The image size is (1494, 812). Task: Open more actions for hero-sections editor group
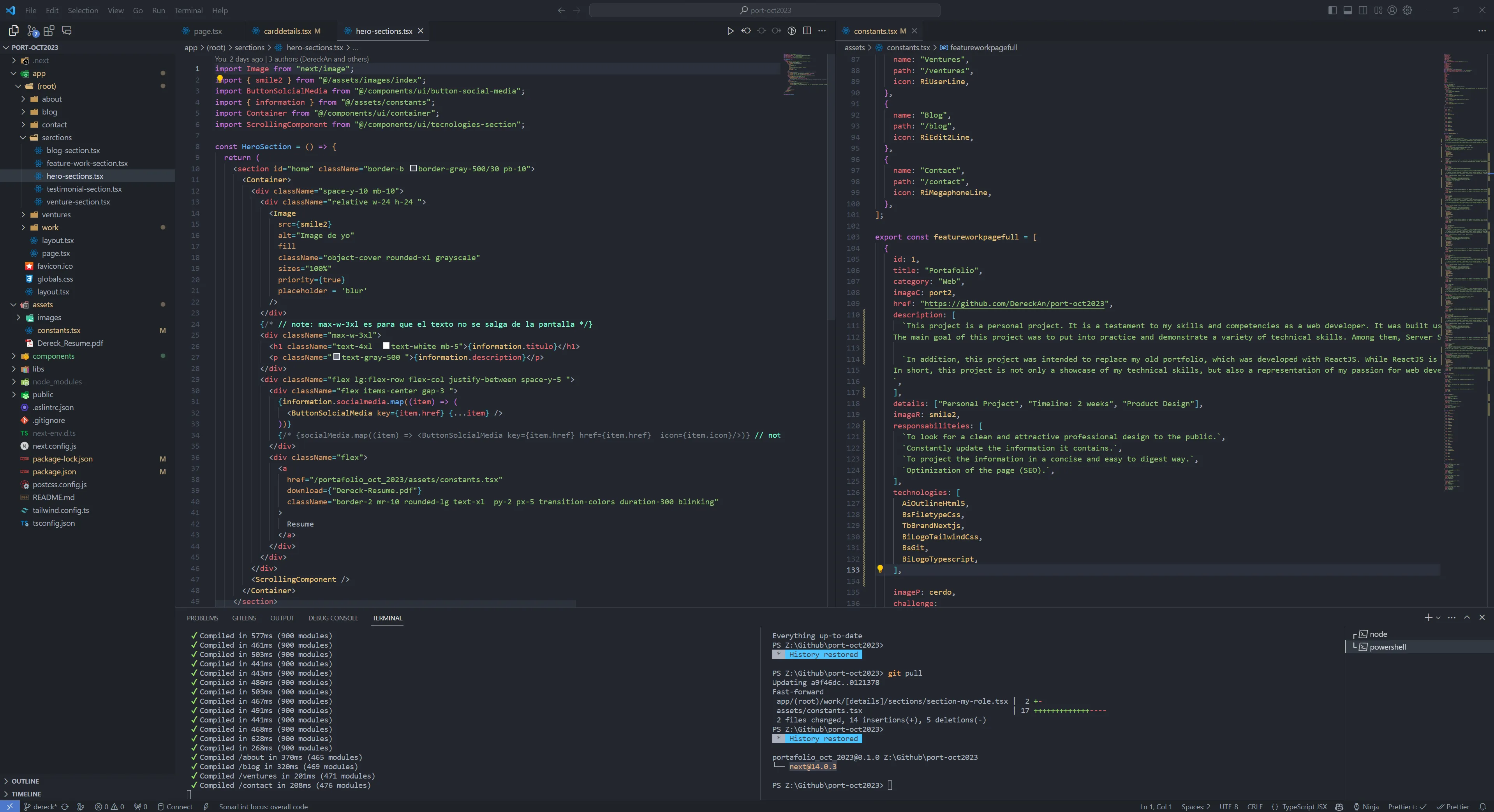[x=822, y=31]
